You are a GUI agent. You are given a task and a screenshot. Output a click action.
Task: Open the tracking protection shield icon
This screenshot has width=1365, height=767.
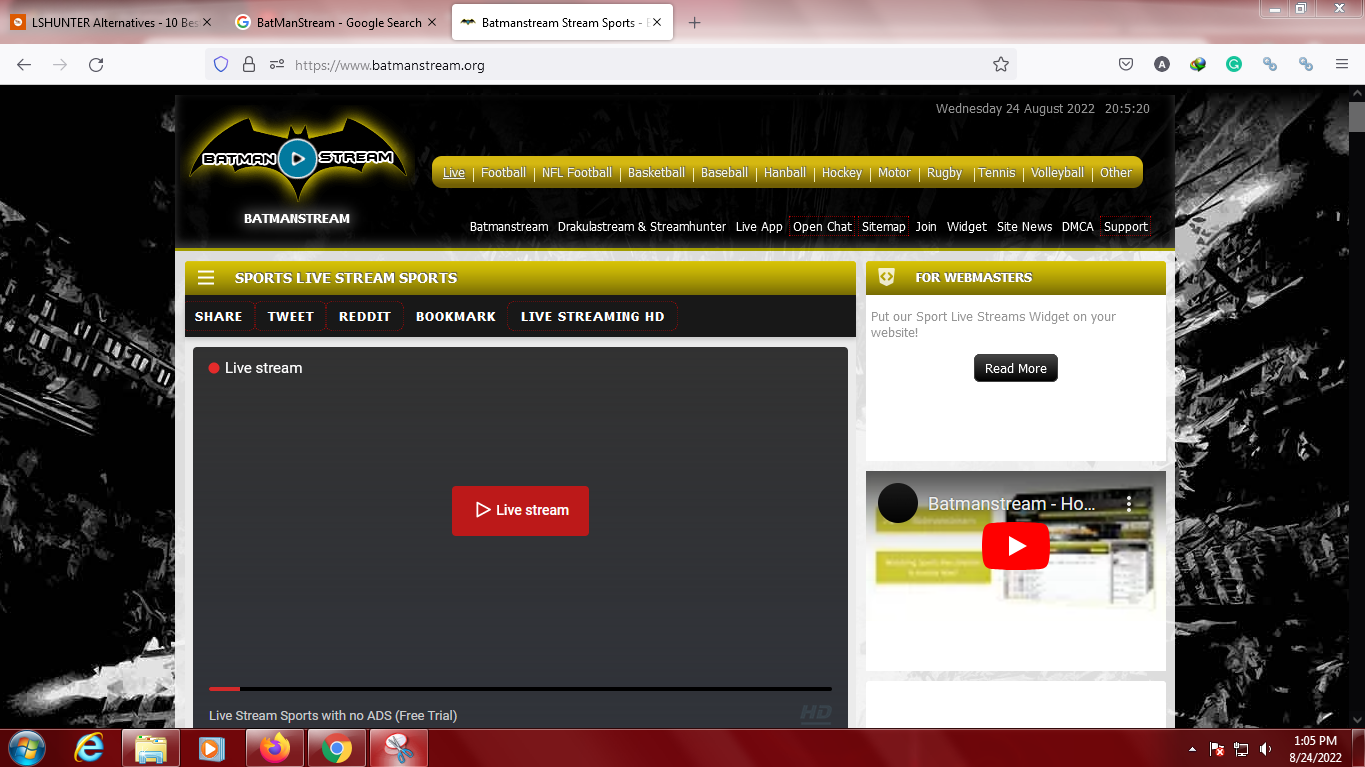(222, 65)
